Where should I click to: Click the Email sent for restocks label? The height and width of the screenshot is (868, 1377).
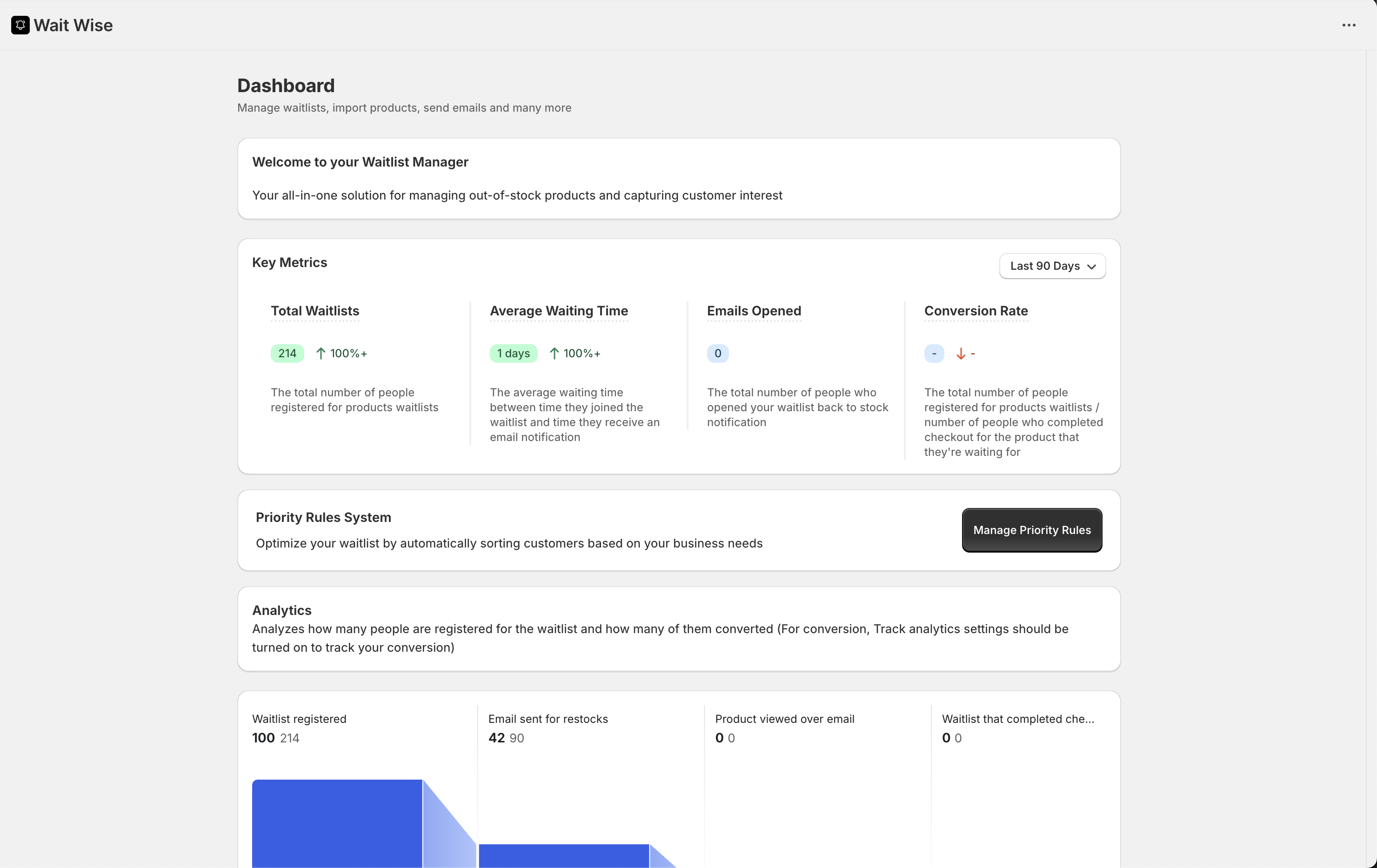point(548,719)
